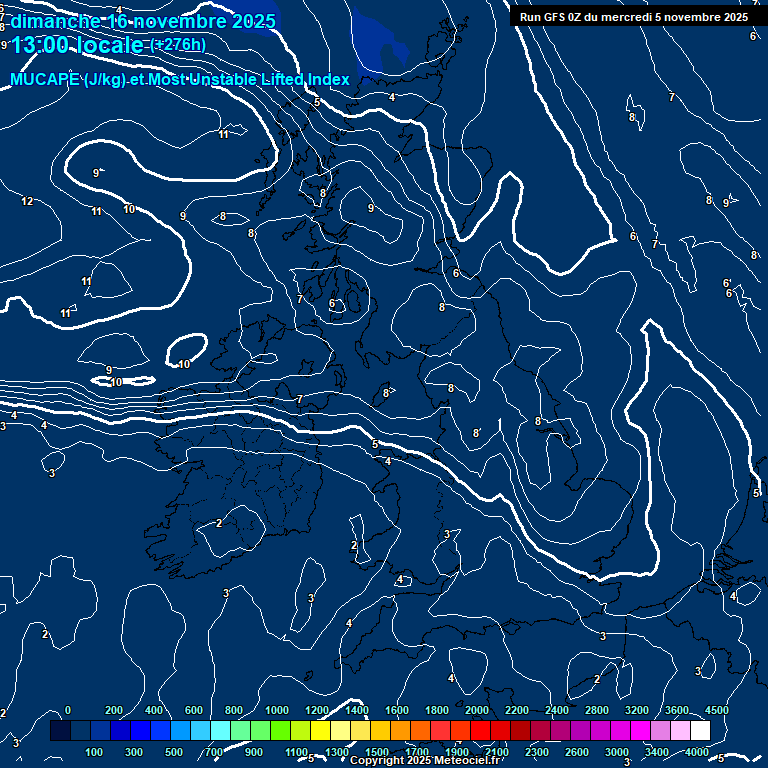Click the legend label '1500'
Image resolution: width=768 pixels, height=768 pixels.
pyautogui.click(x=377, y=752)
